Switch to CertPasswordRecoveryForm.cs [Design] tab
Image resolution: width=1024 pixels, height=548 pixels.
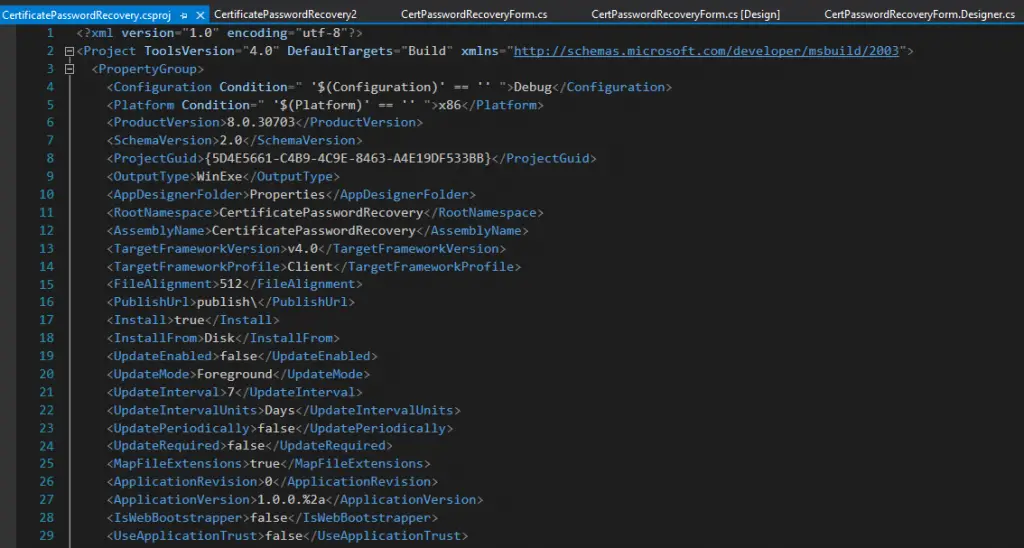click(685, 15)
